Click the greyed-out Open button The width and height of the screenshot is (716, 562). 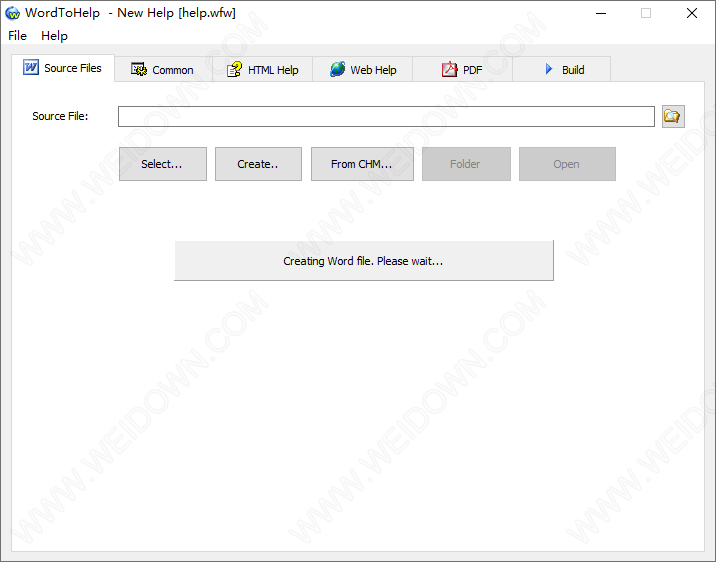pyautogui.click(x=567, y=164)
